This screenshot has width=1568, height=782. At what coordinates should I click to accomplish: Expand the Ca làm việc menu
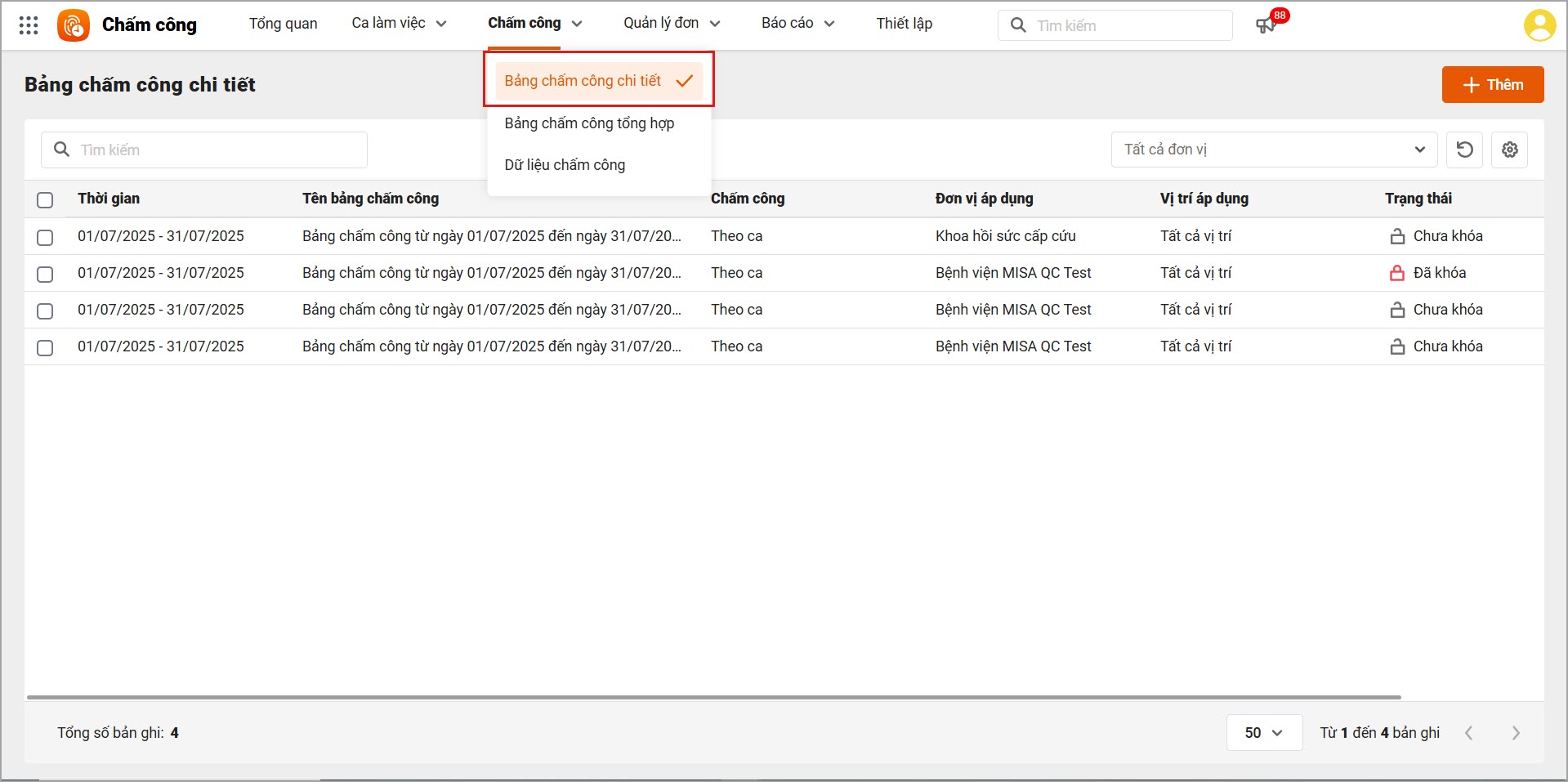tap(399, 24)
